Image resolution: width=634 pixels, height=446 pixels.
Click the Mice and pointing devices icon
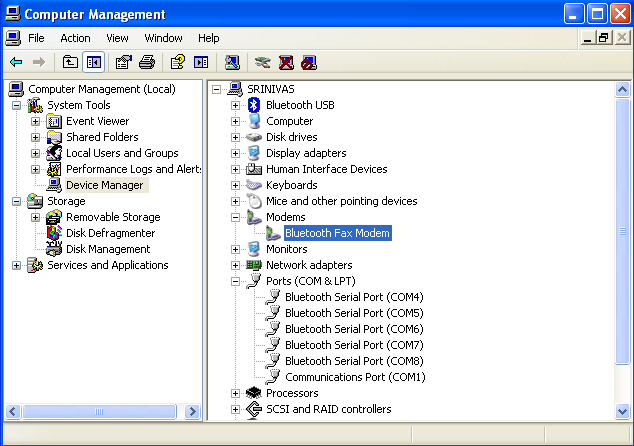pos(254,201)
